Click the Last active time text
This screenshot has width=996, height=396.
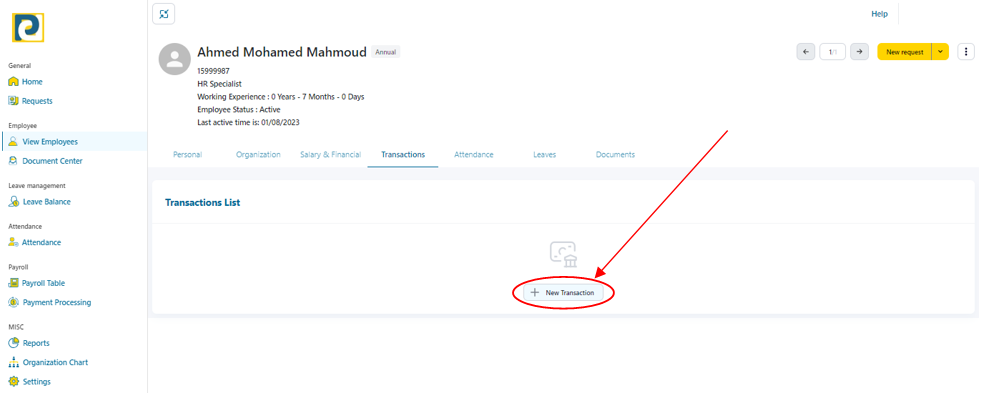click(248, 122)
